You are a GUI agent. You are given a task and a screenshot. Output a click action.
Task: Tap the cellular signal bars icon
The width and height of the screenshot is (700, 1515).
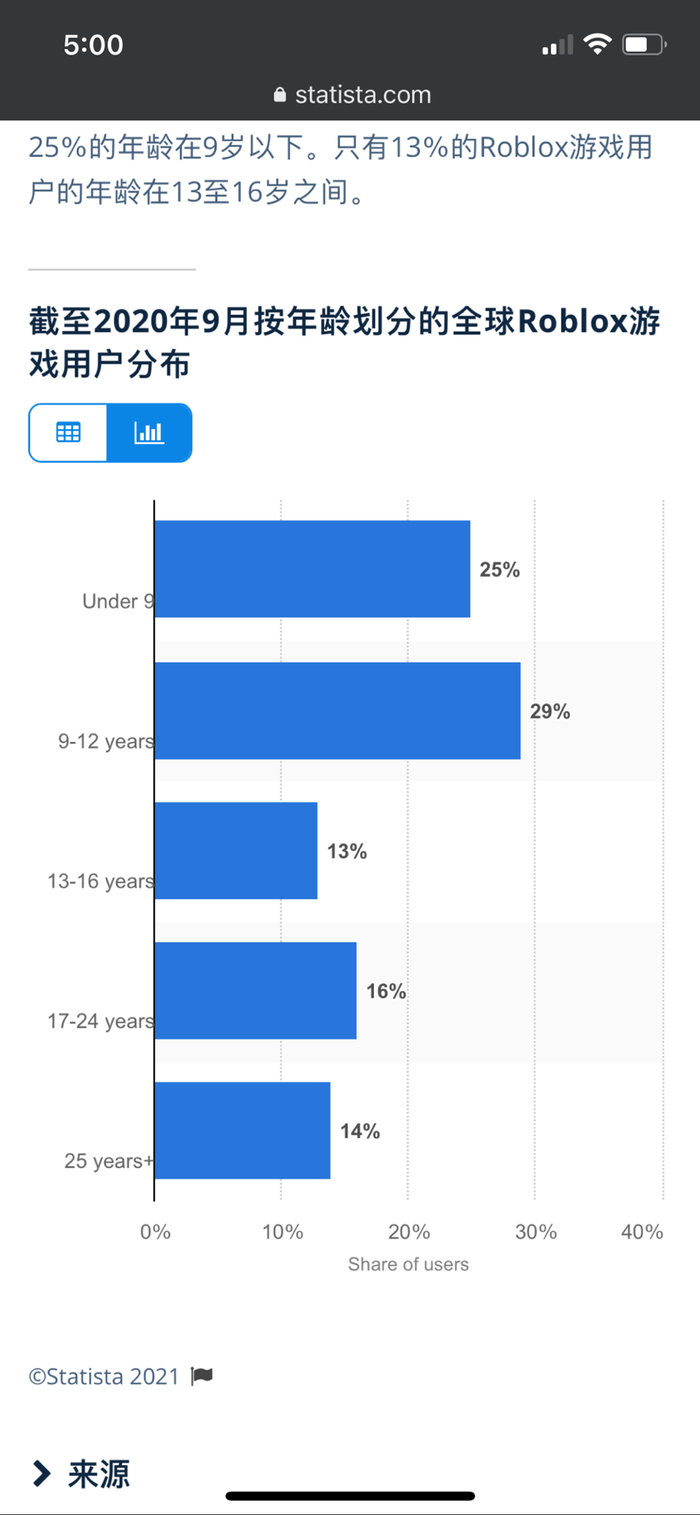click(558, 45)
